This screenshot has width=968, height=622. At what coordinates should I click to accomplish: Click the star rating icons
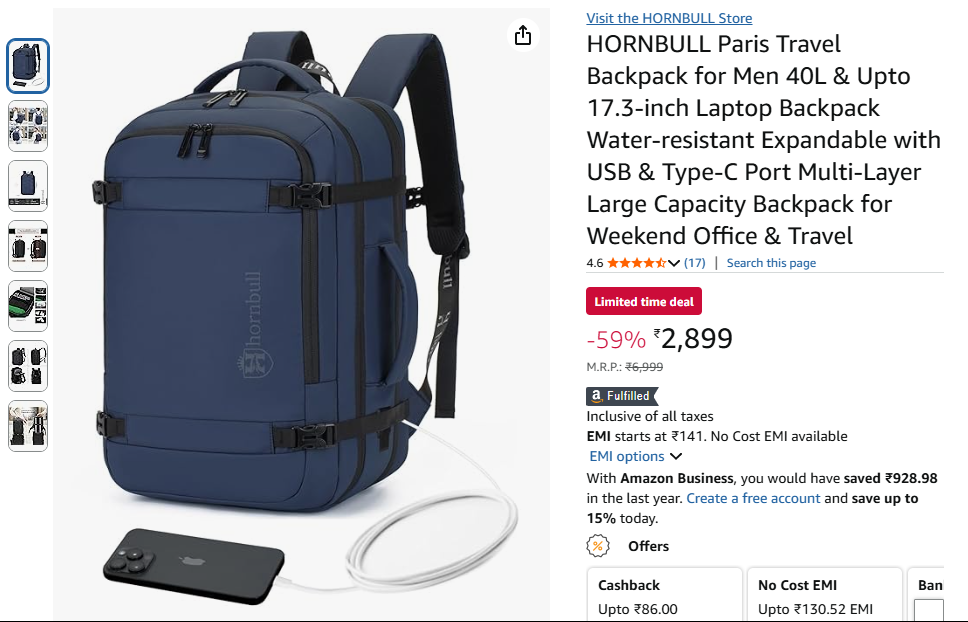tap(636, 263)
